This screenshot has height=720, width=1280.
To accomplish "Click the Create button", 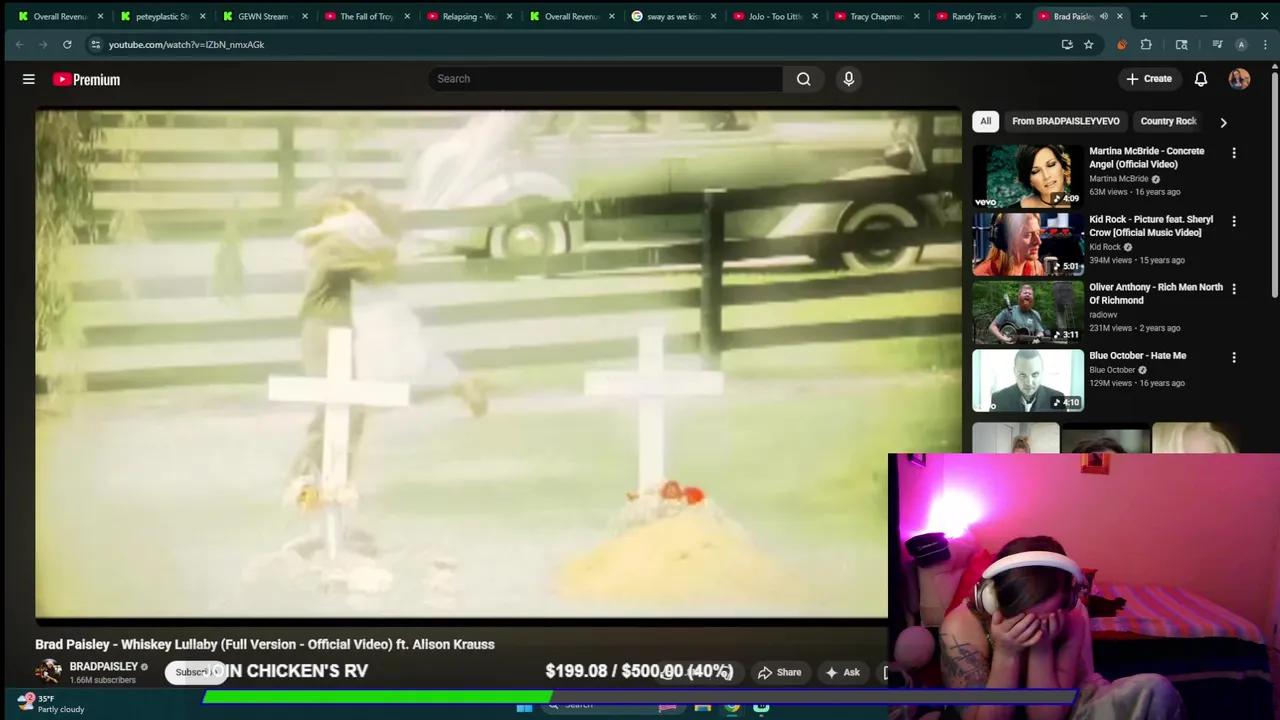I will pyautogui.click(x=1149, y=79).
